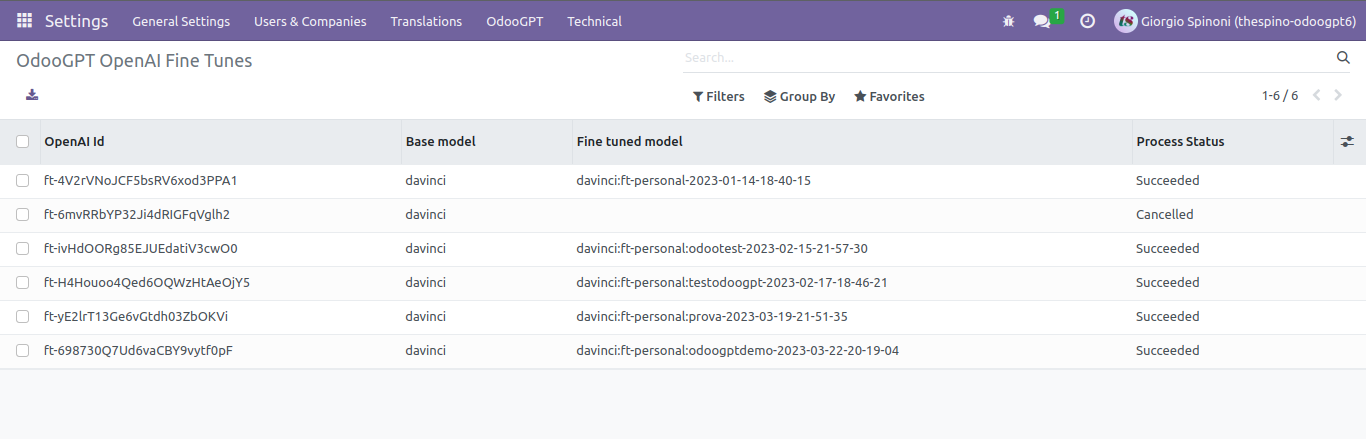The width and height of the screenshot is (1366, 439).
Task: Open the conversations chat icon
Action: (x=1041, y=21)
